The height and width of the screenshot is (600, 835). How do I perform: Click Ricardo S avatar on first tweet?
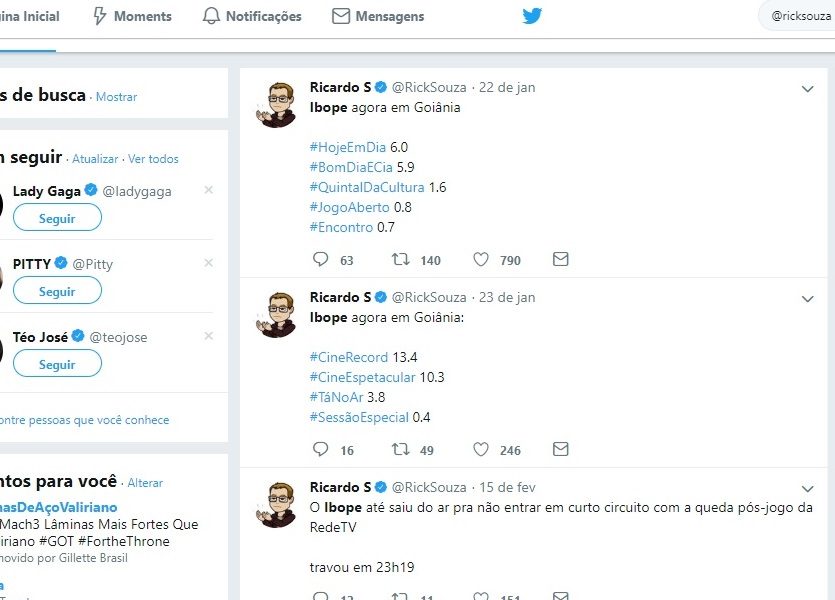279,104
